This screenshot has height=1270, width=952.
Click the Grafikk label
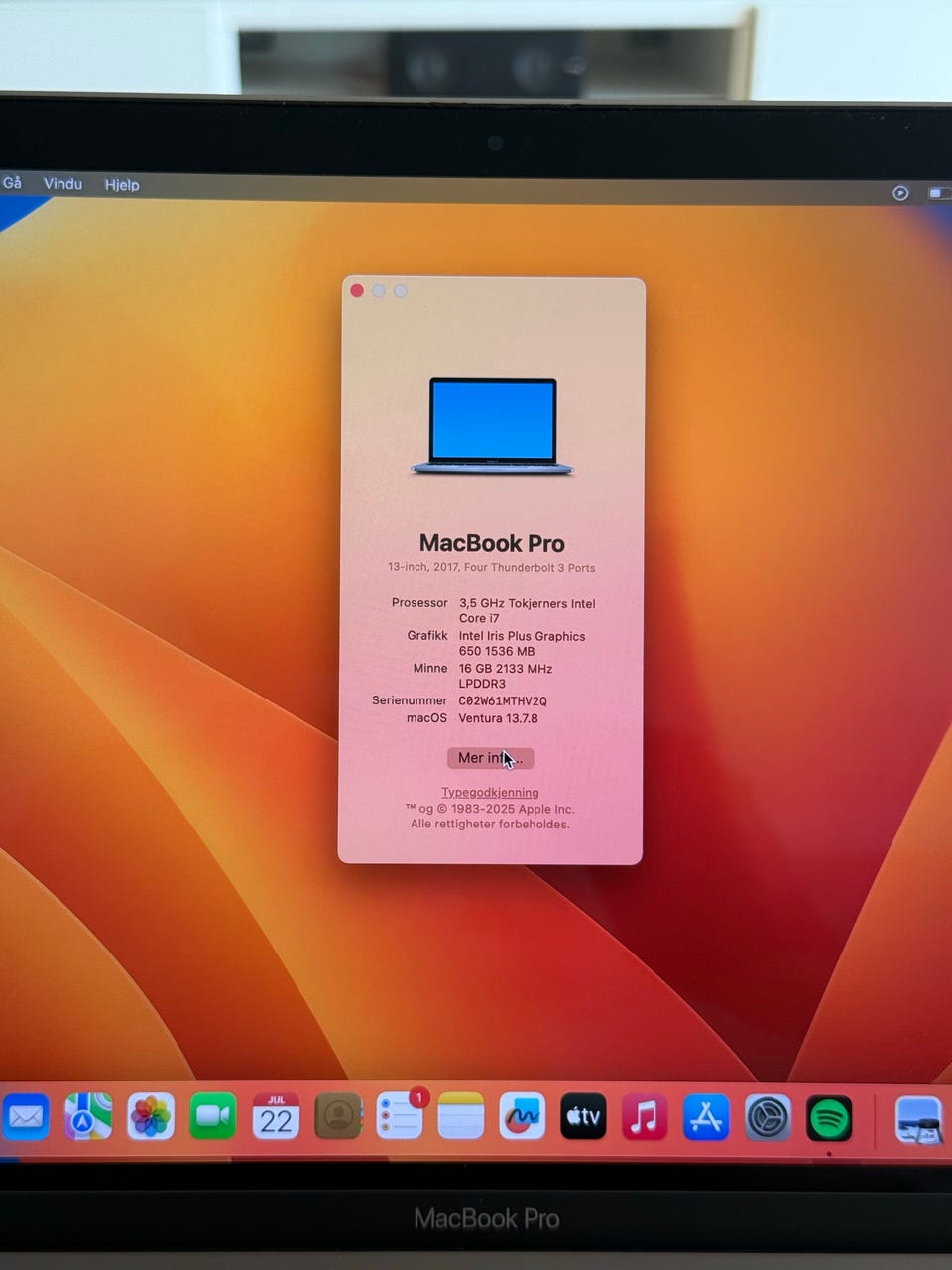[427, 635]
